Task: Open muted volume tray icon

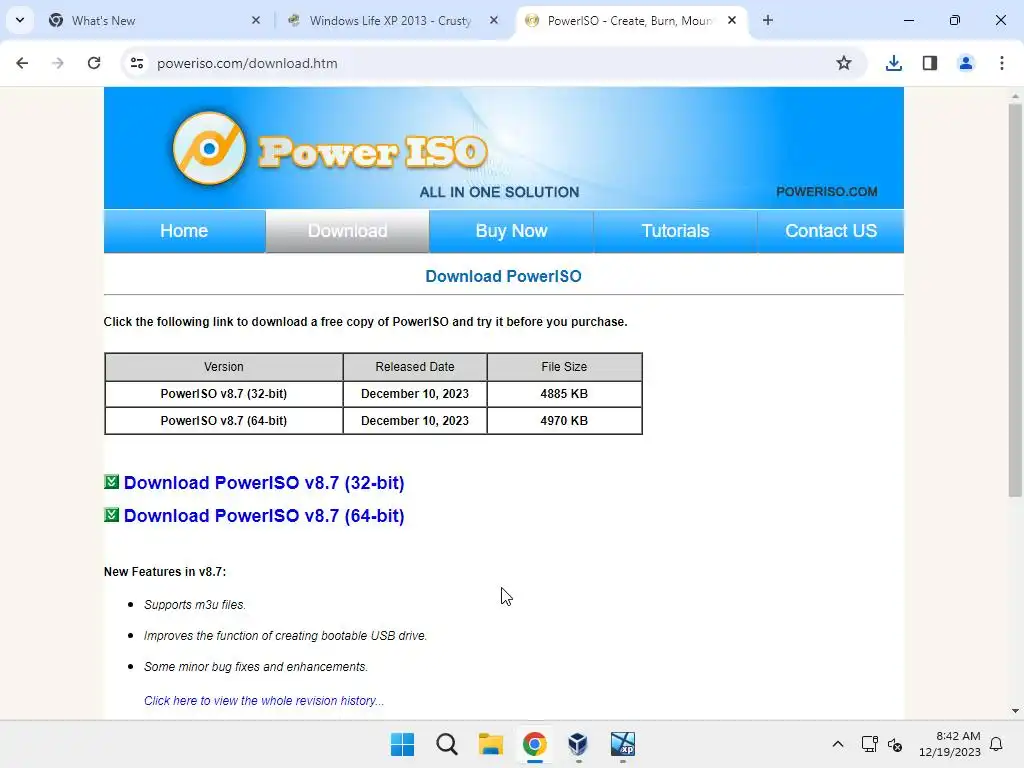Action: click(895, 744)
